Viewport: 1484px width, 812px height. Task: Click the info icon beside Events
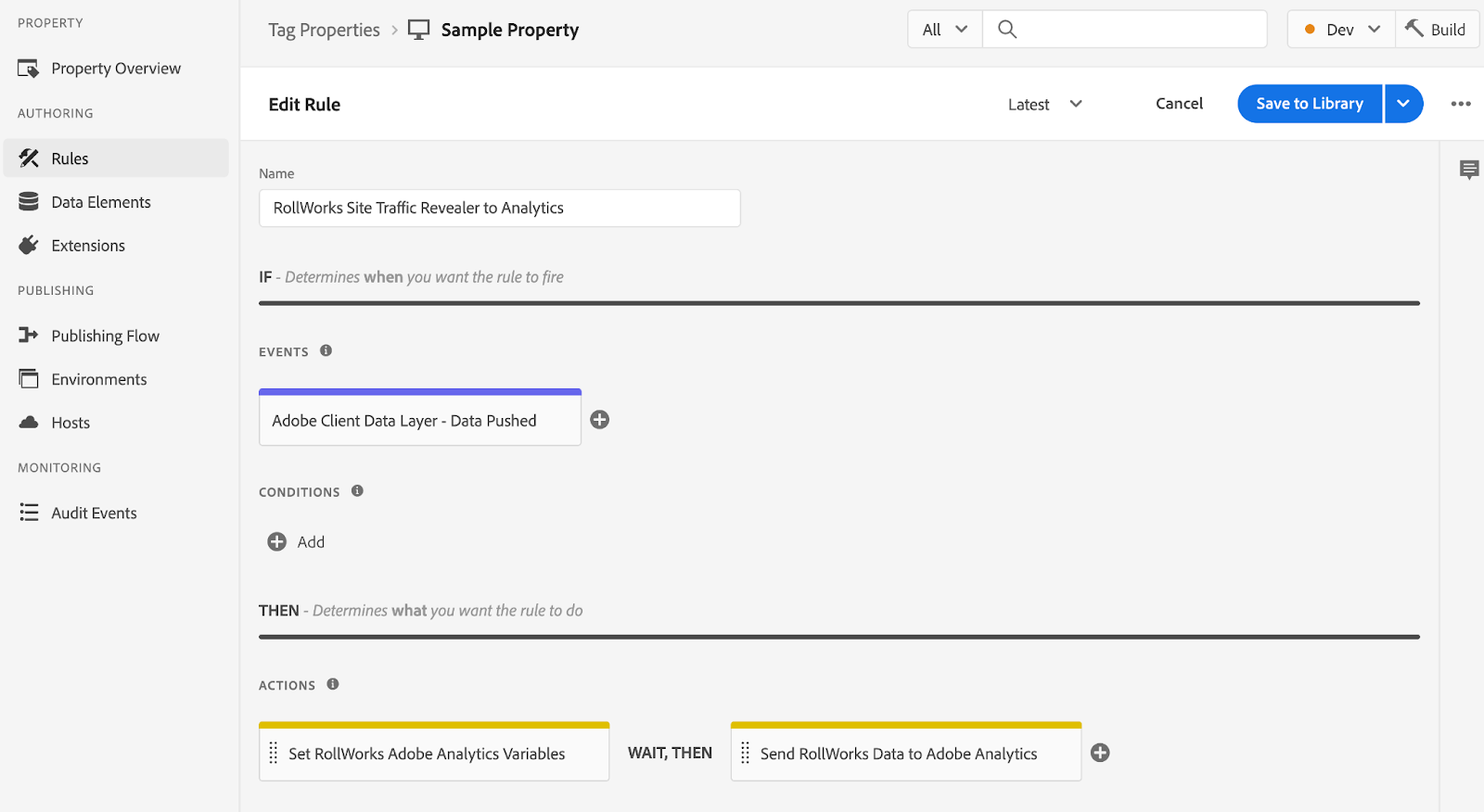point(326,350)
